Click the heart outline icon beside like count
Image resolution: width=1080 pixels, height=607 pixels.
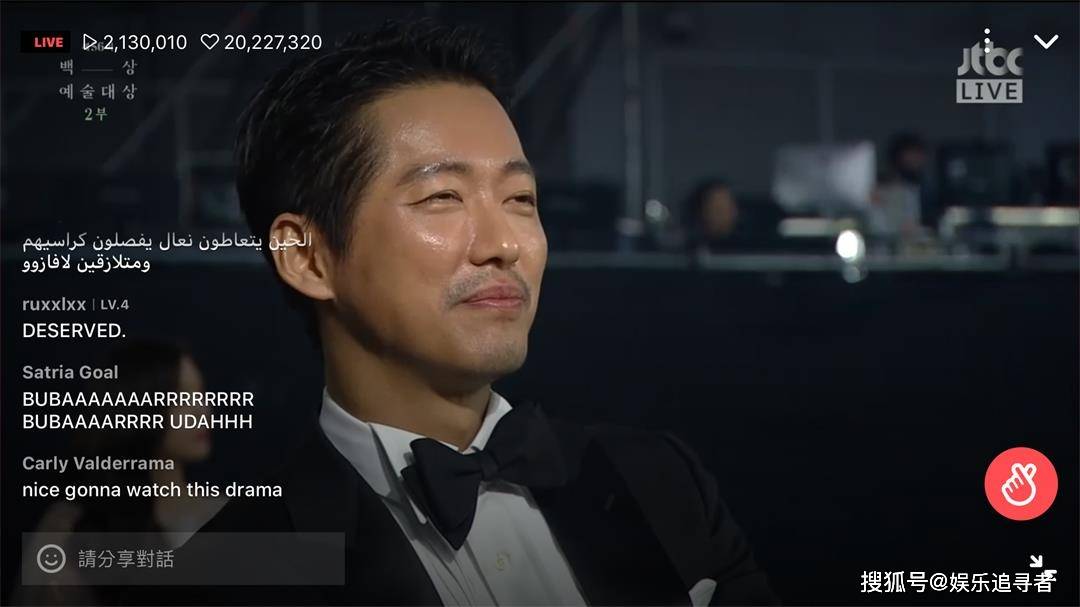click(209, 42)
